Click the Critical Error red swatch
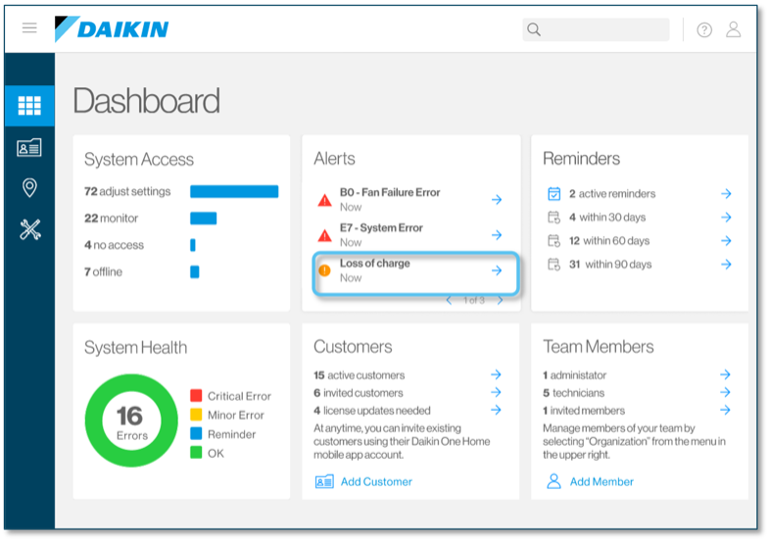Screen dimensions: 770x546 (196, 395)
